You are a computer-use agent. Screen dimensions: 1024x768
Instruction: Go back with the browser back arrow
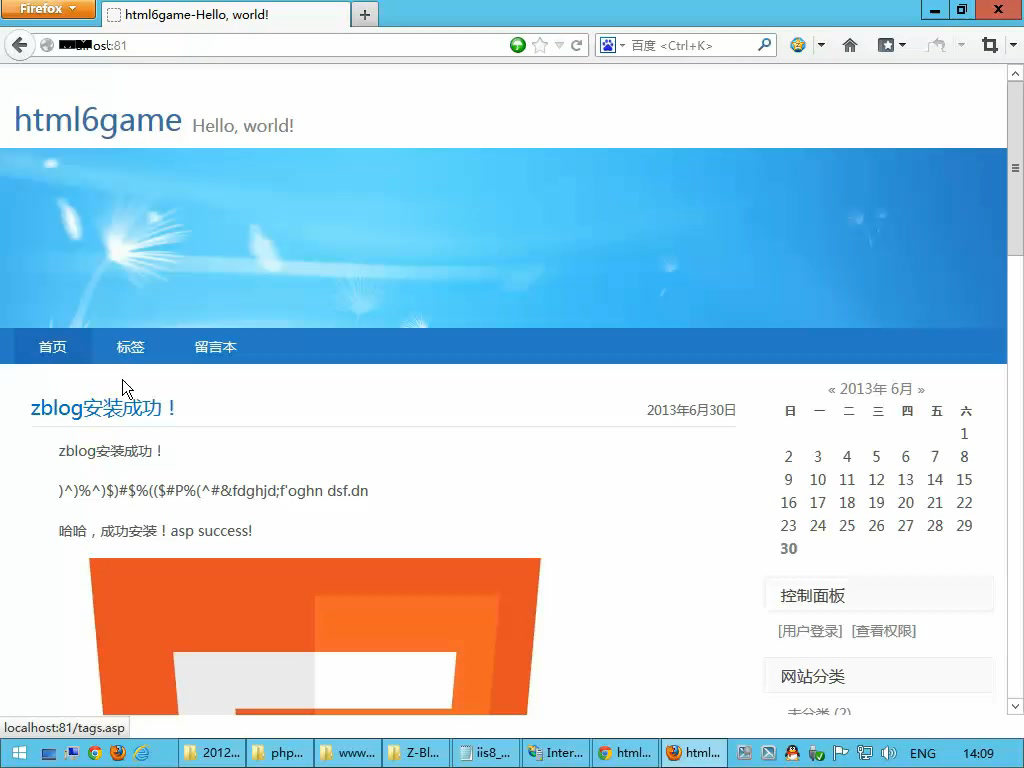20,45
